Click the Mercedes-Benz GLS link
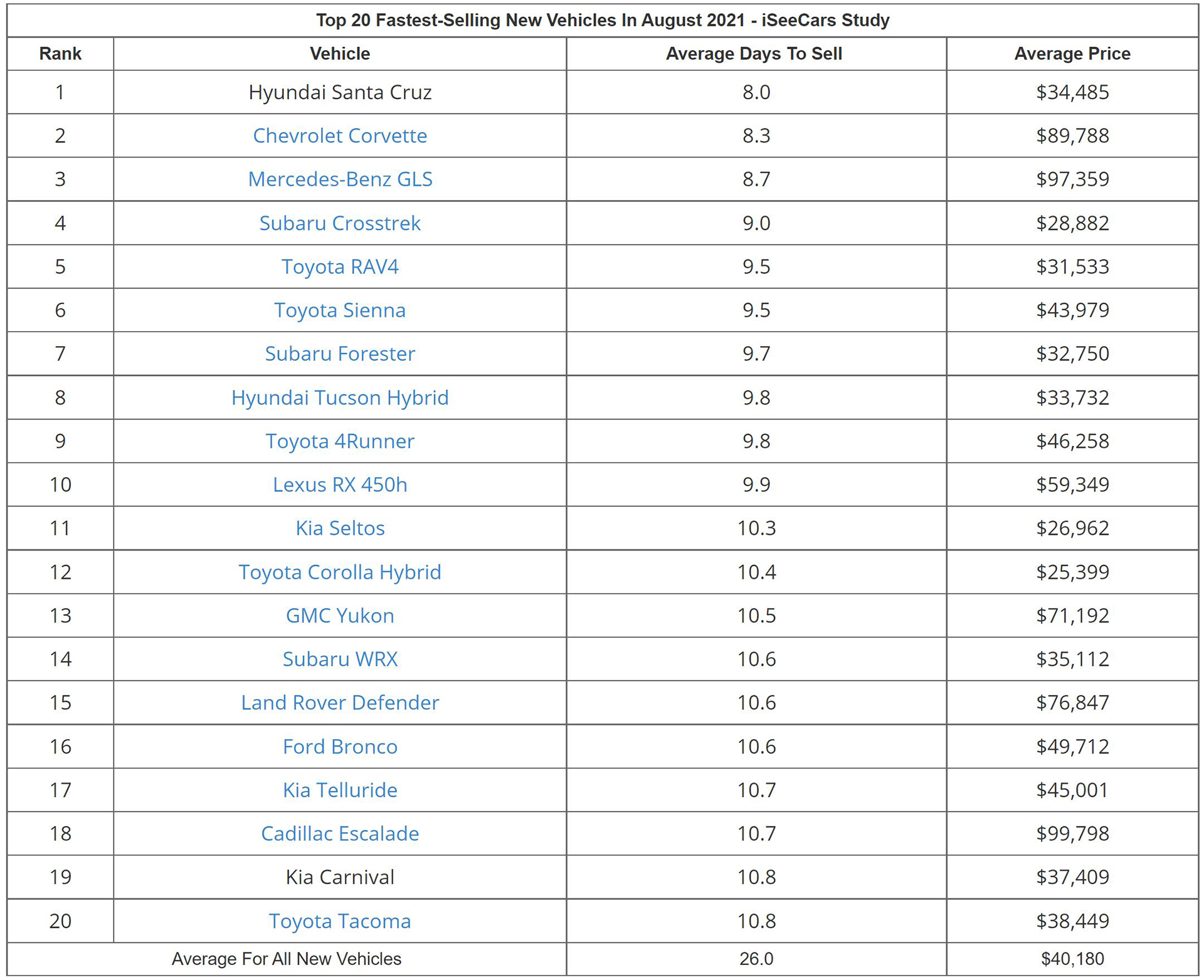The image size is (1204, 980). click(x=340, y=179)
